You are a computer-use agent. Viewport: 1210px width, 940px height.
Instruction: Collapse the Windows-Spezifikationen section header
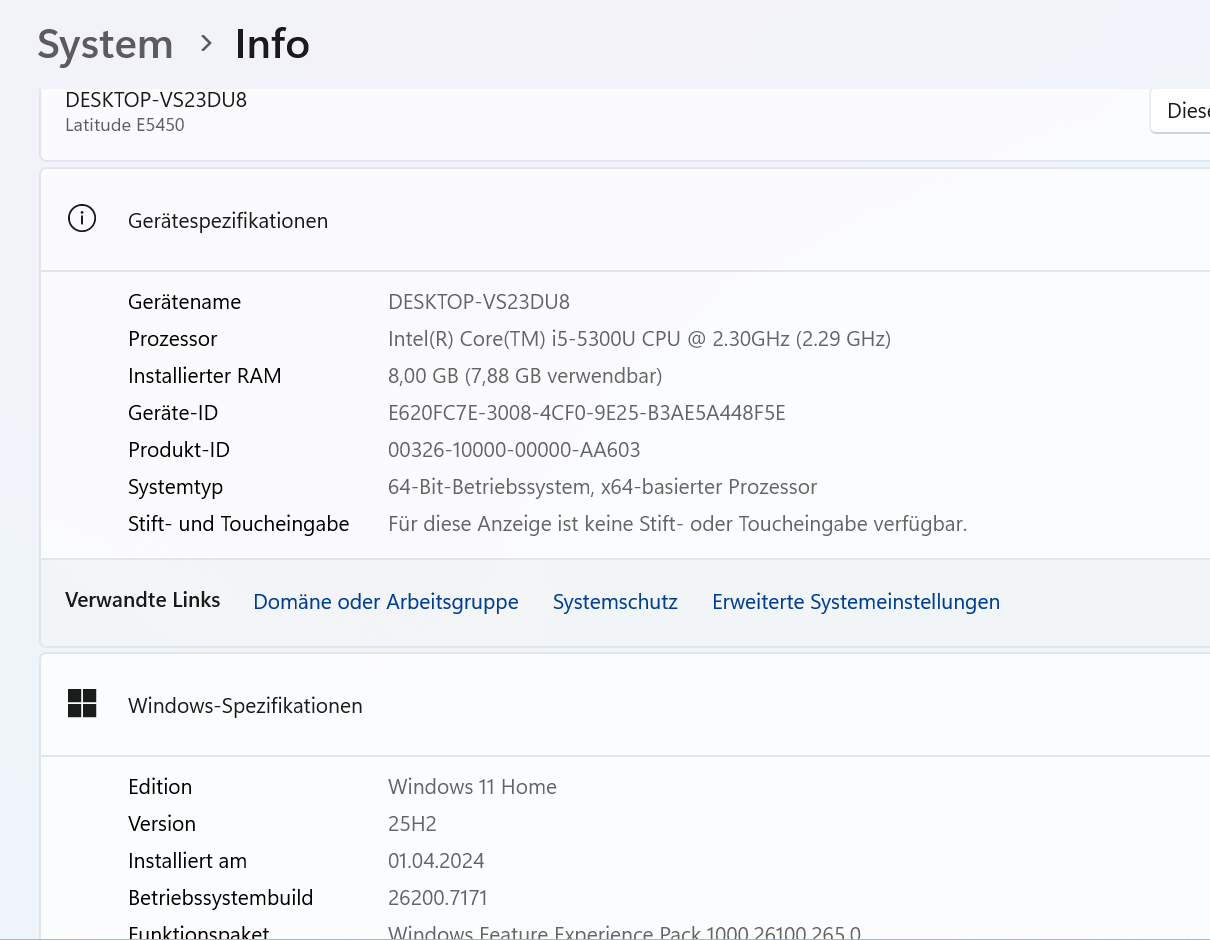pyautogui.click(x=625, y=705)
